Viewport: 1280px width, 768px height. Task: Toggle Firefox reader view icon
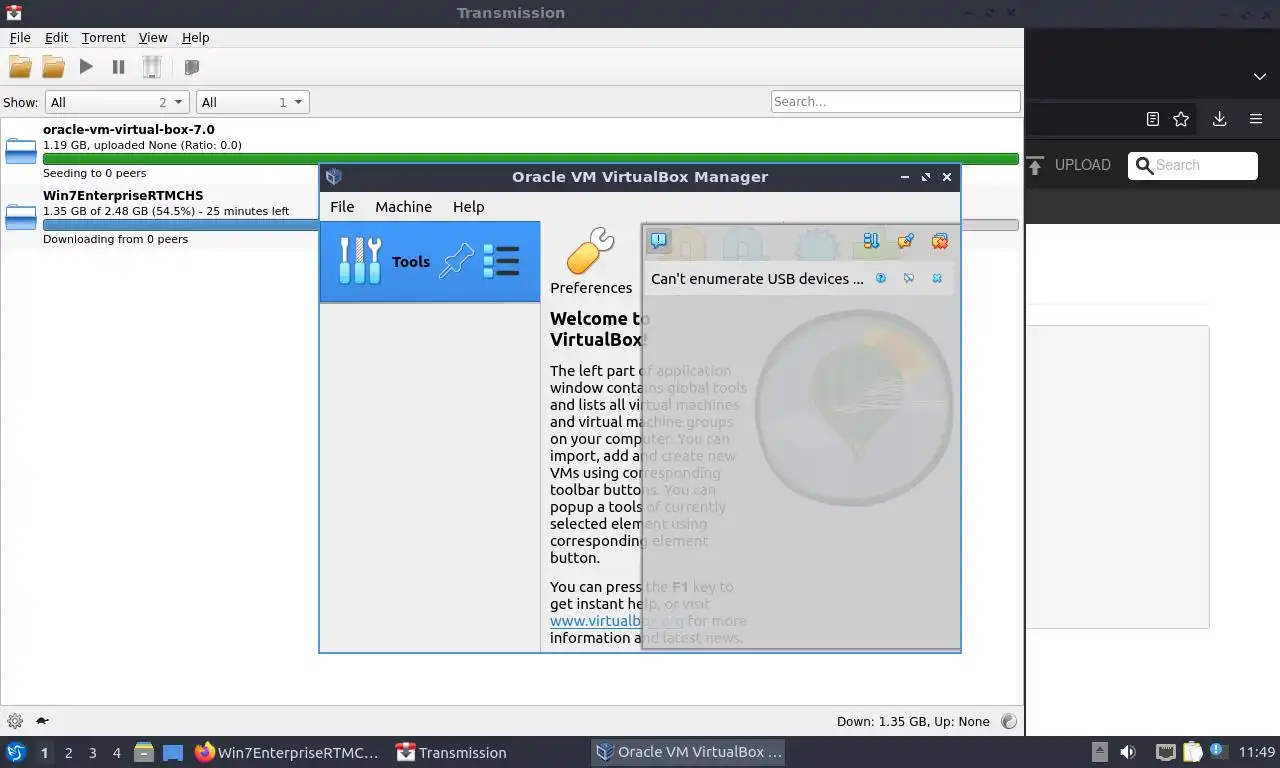(x=1152, y=119)
